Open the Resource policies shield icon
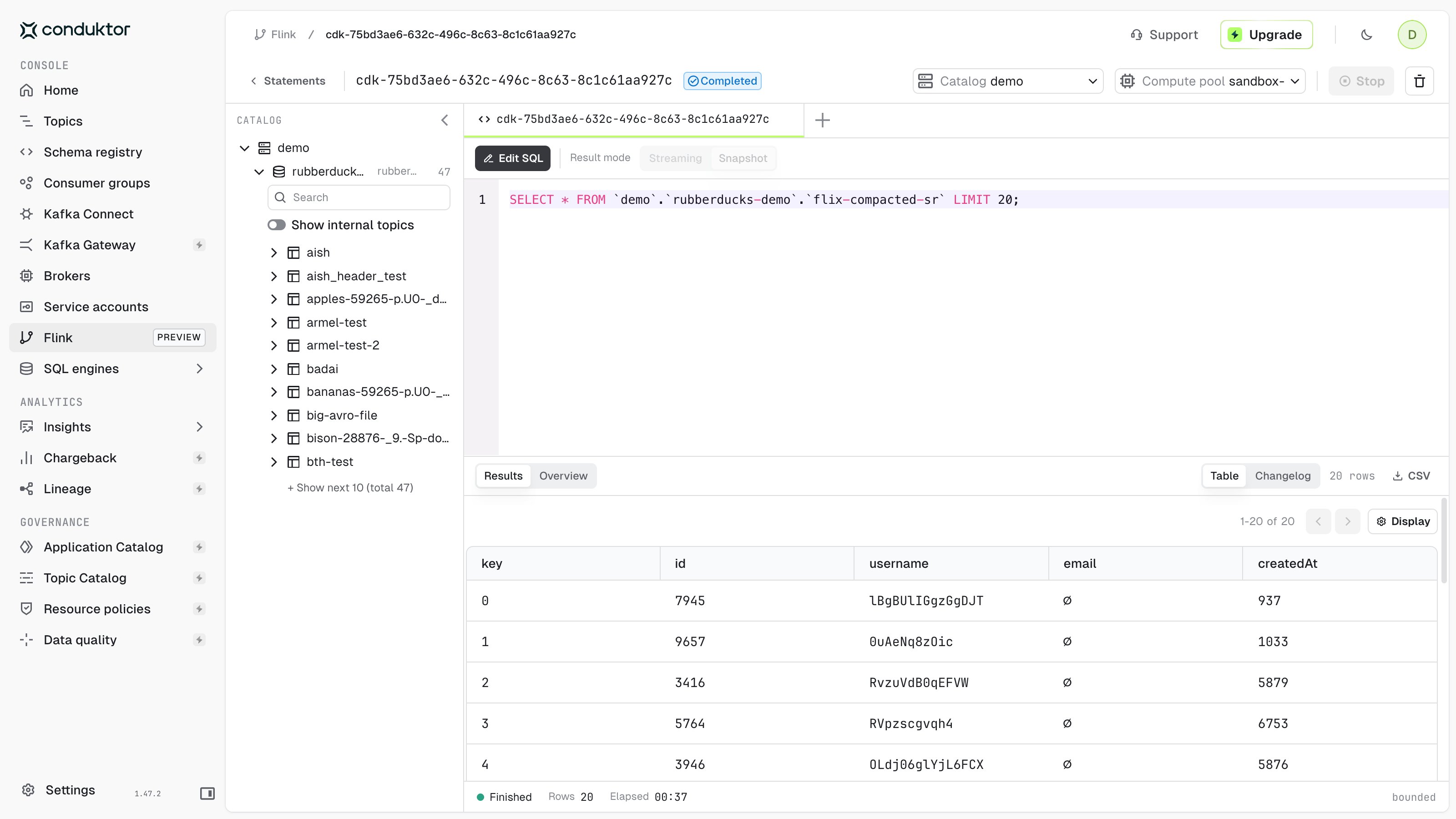Image resolution: width=1456 pixels, height=819 pixels. coord(26,609)
